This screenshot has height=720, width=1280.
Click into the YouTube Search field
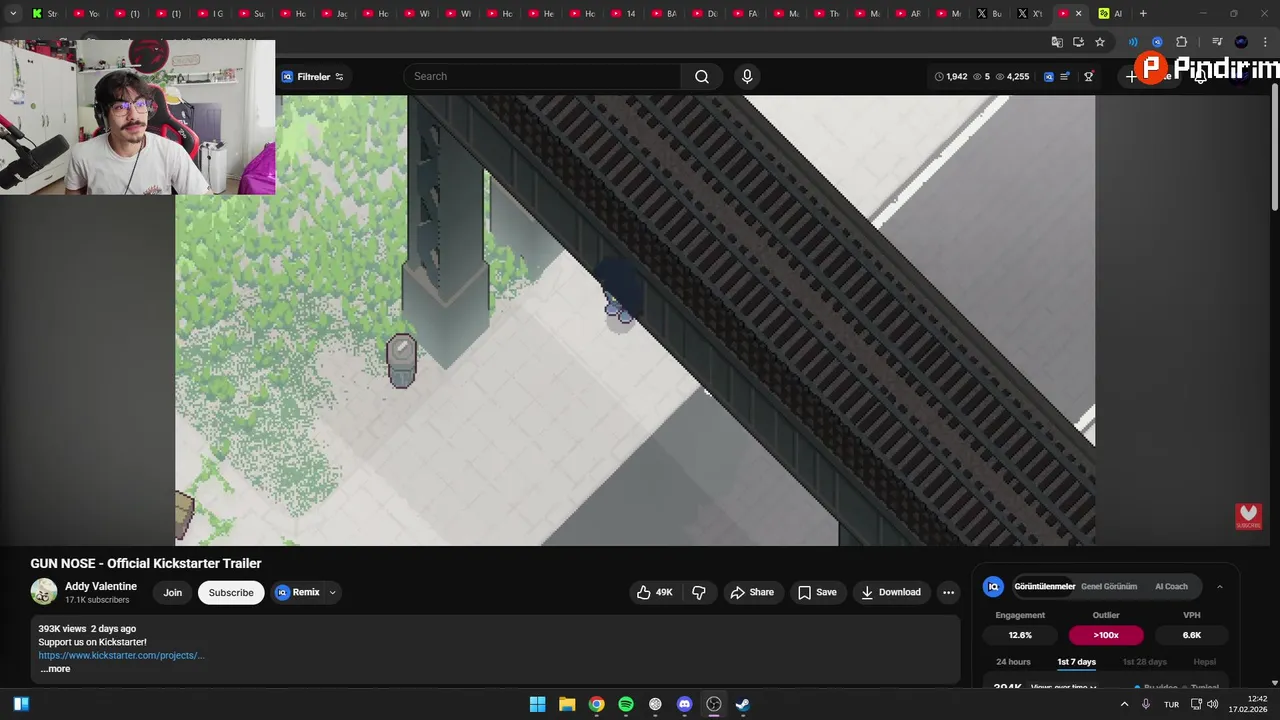543,76
